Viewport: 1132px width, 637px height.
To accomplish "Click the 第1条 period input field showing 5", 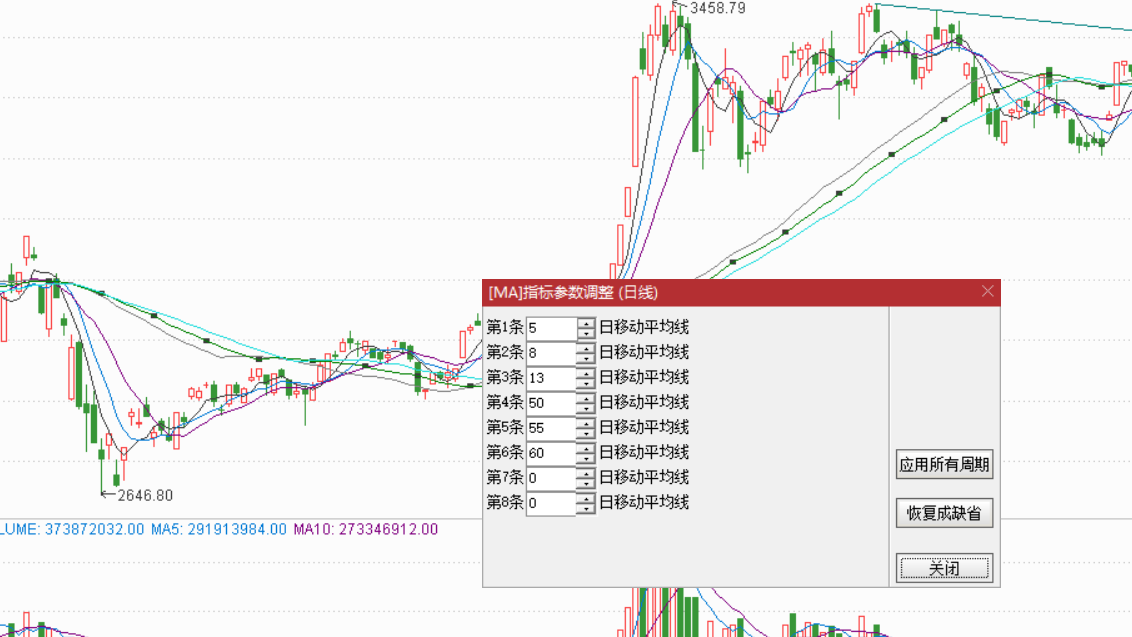I will (x=551, y=328).
